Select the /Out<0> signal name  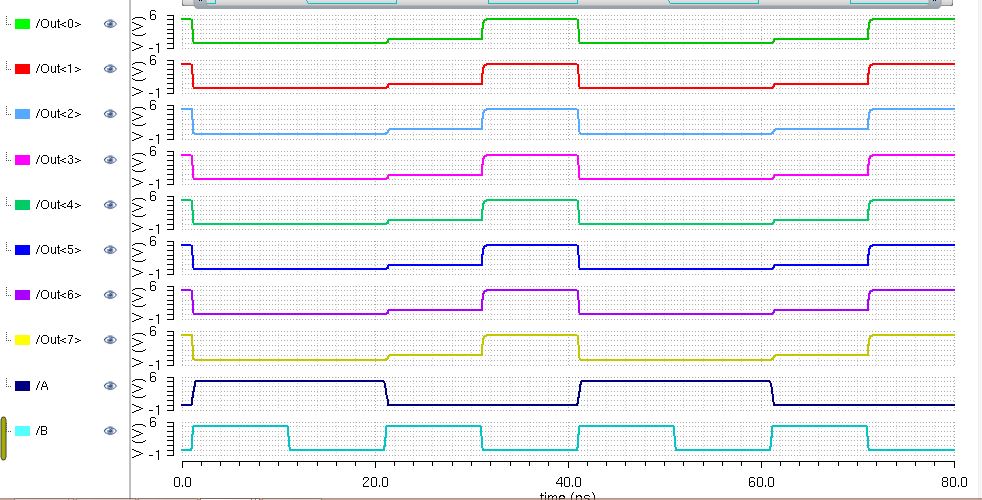coord(58,24)
